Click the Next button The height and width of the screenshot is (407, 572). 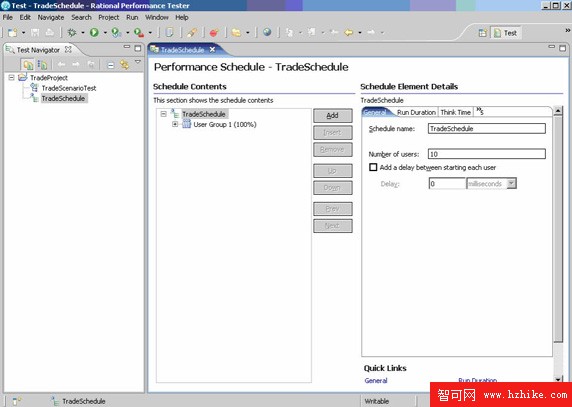coord(333,226)
